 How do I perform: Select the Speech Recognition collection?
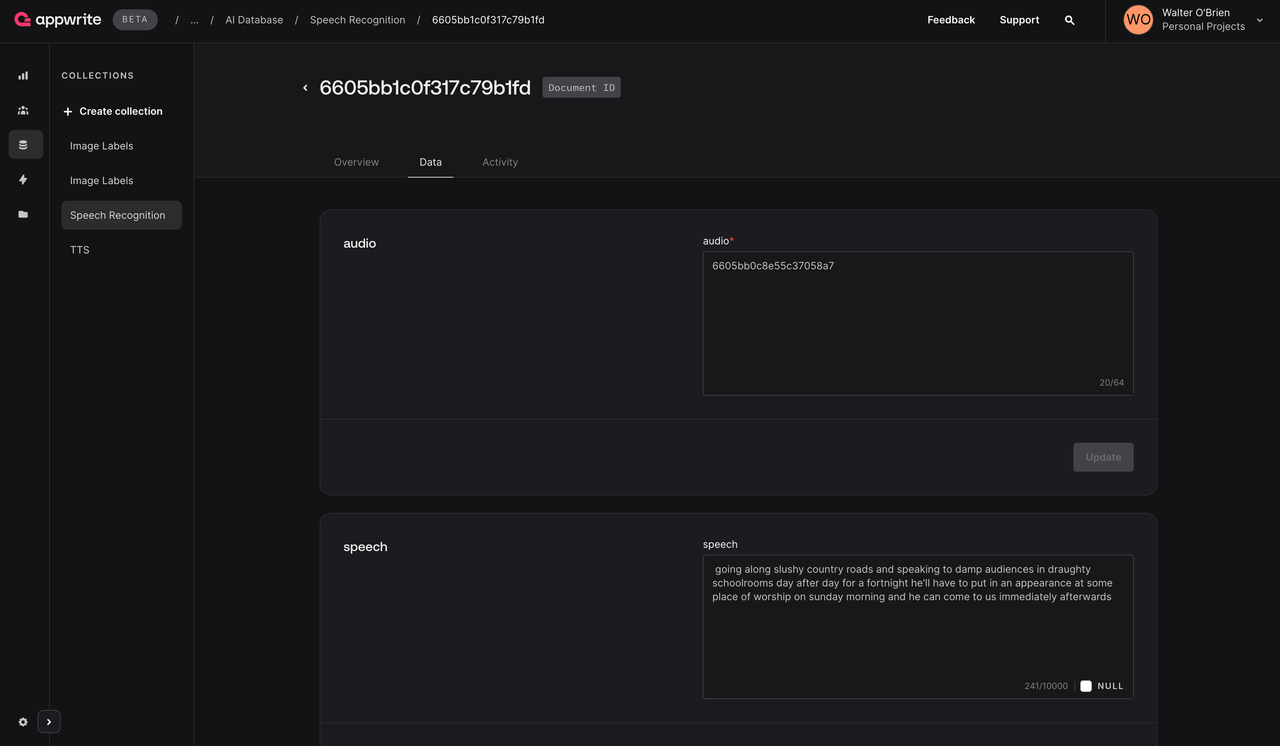tap(121, 215)
